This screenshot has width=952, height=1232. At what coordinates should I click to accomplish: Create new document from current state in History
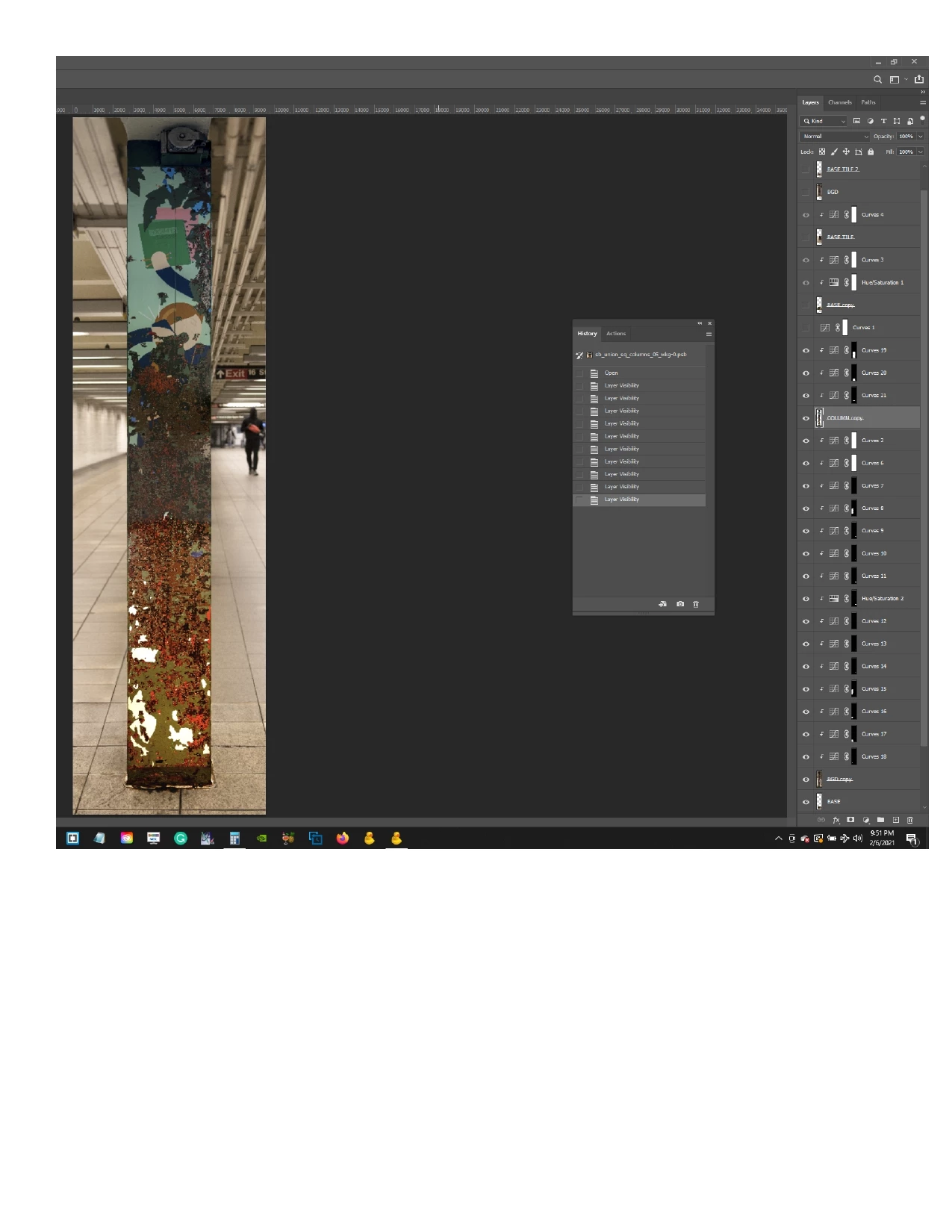(662, 604)
